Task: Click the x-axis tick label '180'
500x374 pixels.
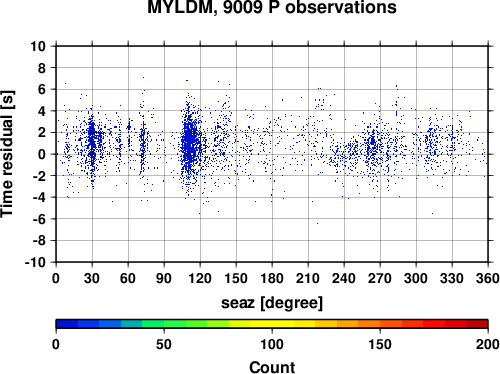Action: click(x=272, y=278)
